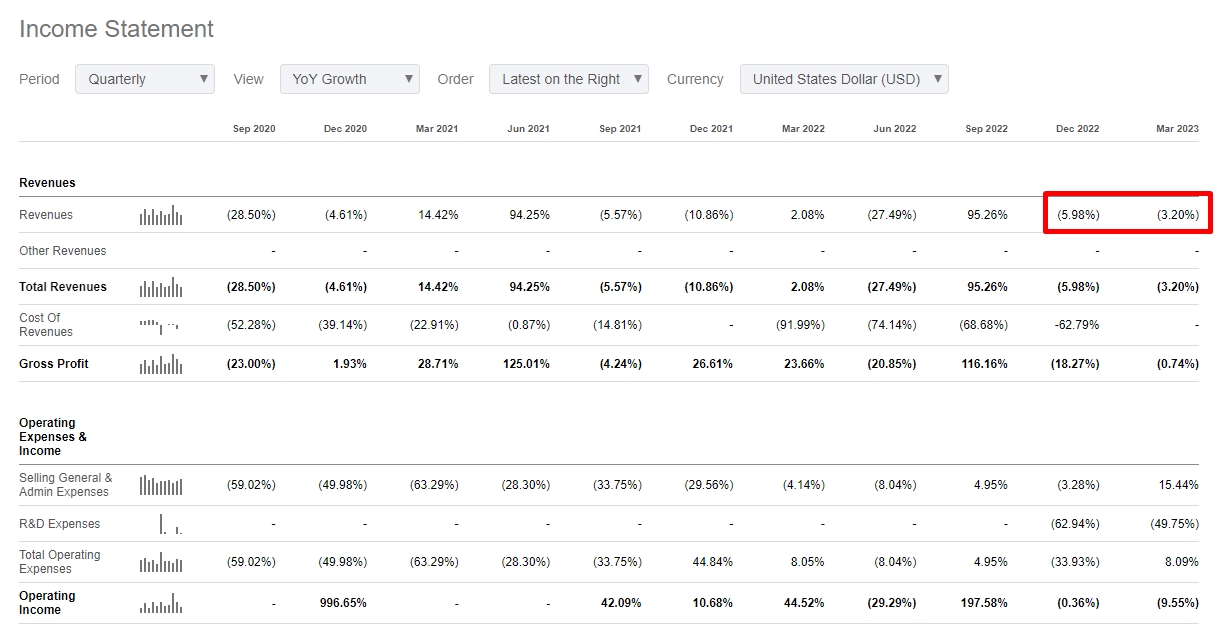
Task: Click the Sep 2020 column header
Action: point(254,128)
